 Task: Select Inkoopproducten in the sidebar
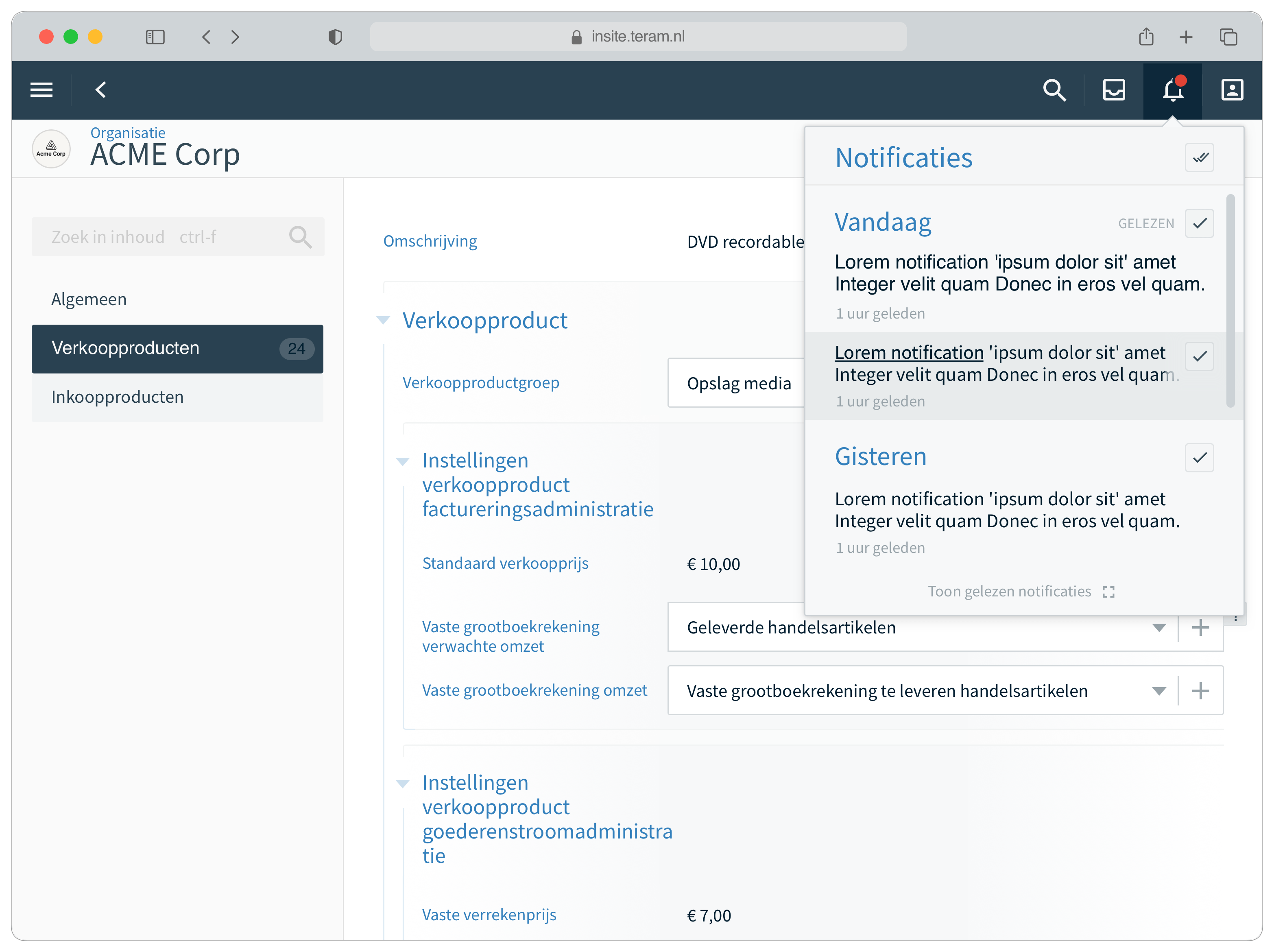[x=118, y=396]
